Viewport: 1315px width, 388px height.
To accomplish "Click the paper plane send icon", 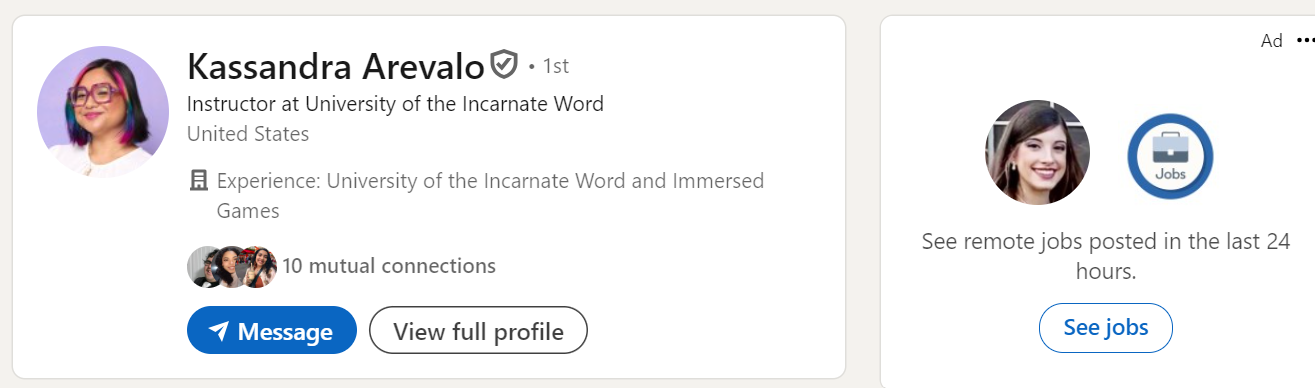I will pyautogui.click(x=219, y=331).
